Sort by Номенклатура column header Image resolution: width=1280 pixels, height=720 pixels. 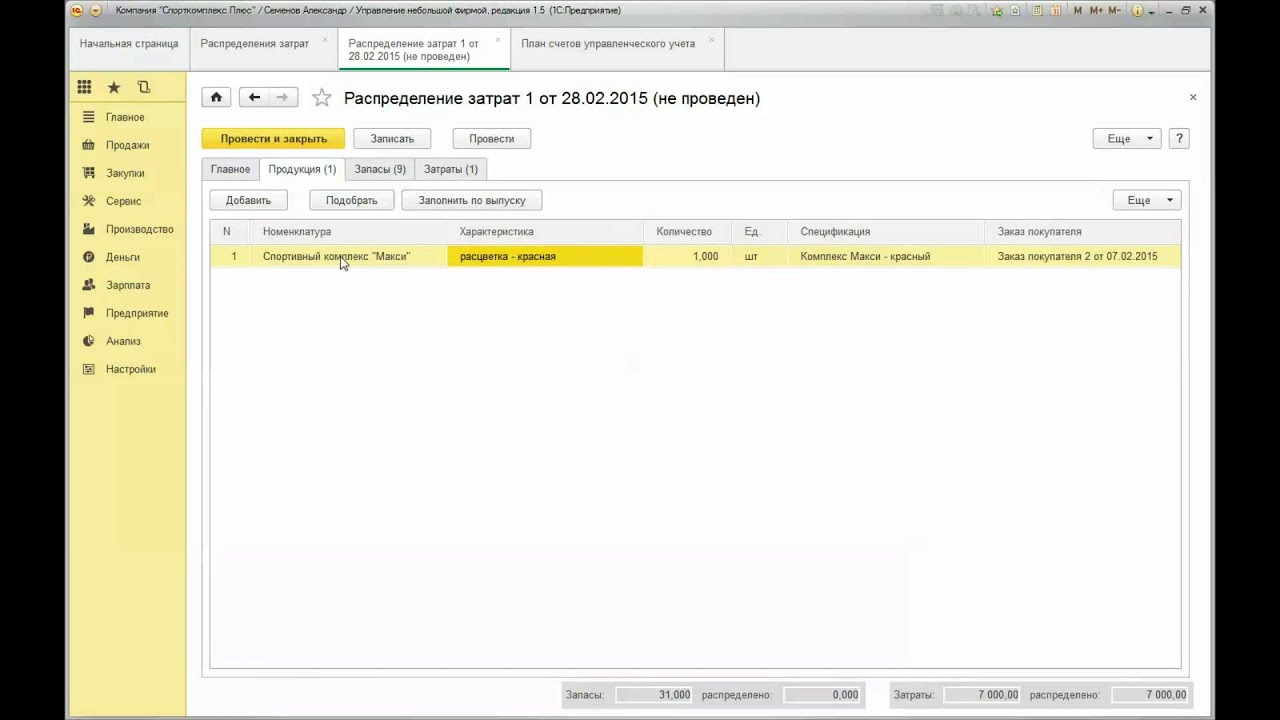click(x=349, y=231)
